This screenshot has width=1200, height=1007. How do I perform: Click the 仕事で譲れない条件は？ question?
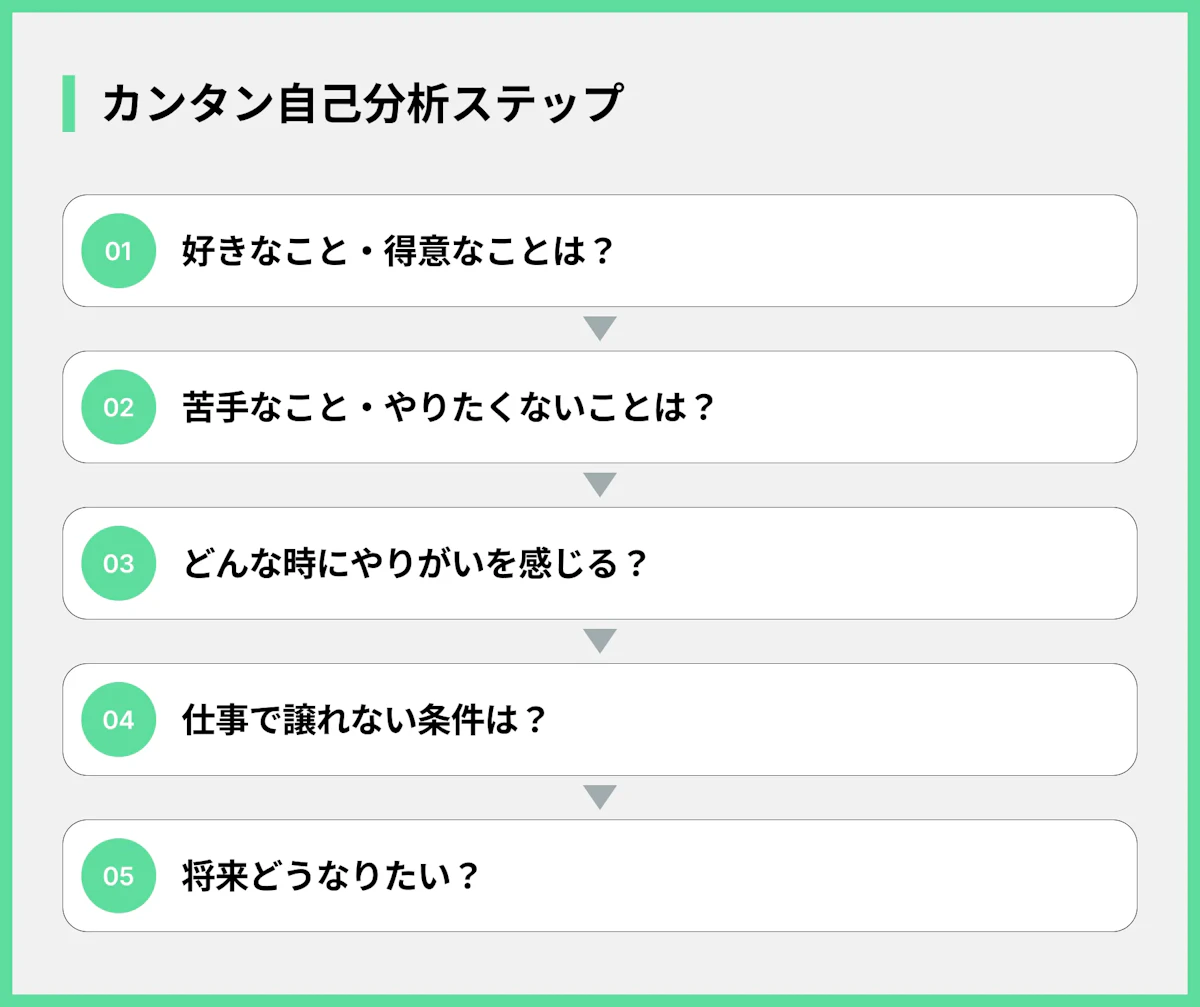365,719
